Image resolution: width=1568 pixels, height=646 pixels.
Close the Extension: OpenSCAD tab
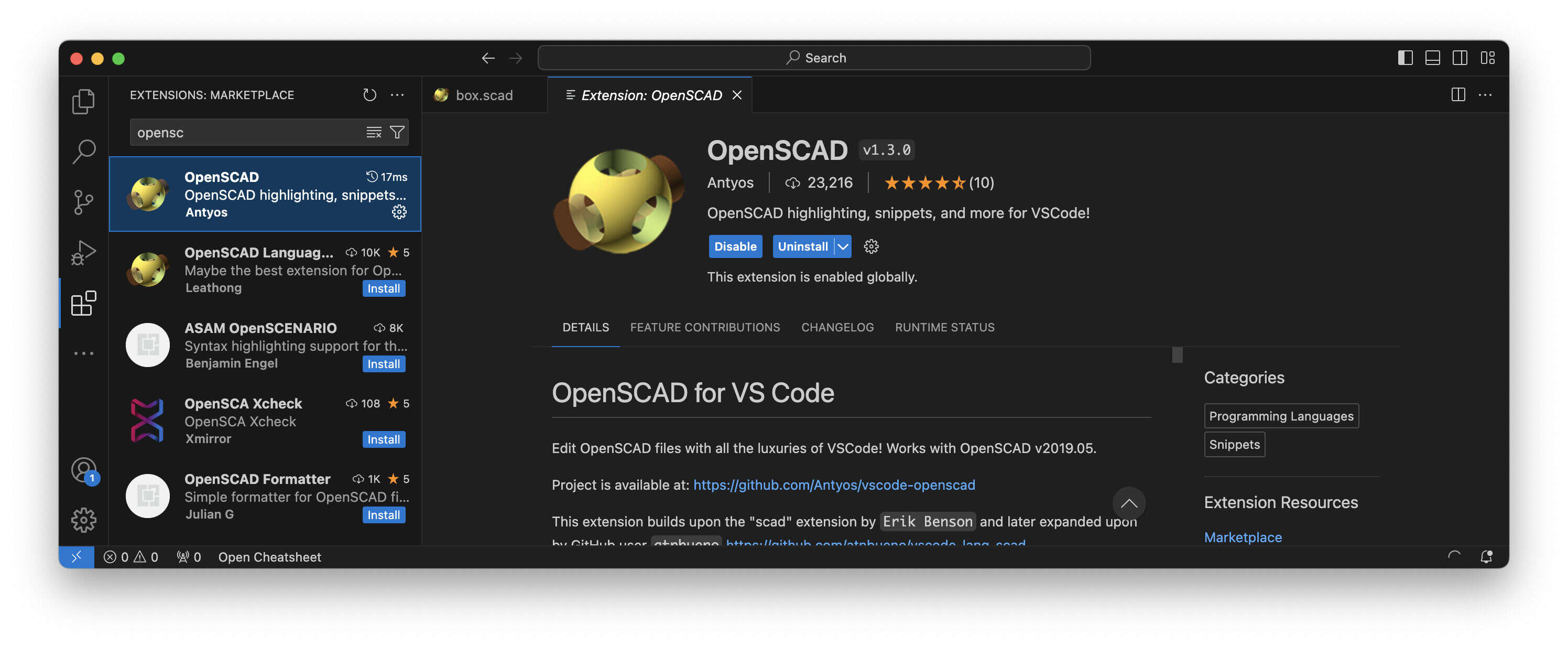(736, 95)
